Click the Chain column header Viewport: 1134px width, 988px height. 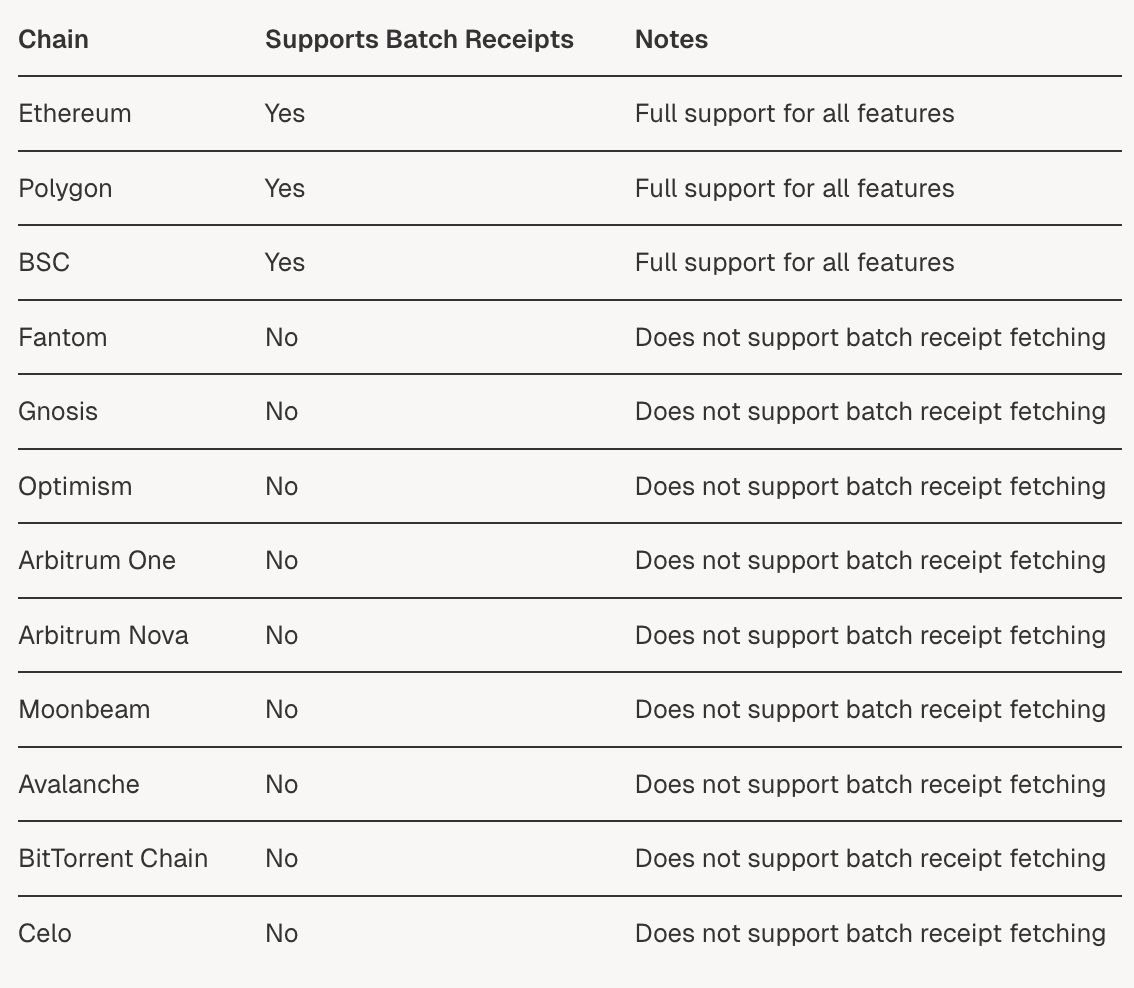pos(54,40)
